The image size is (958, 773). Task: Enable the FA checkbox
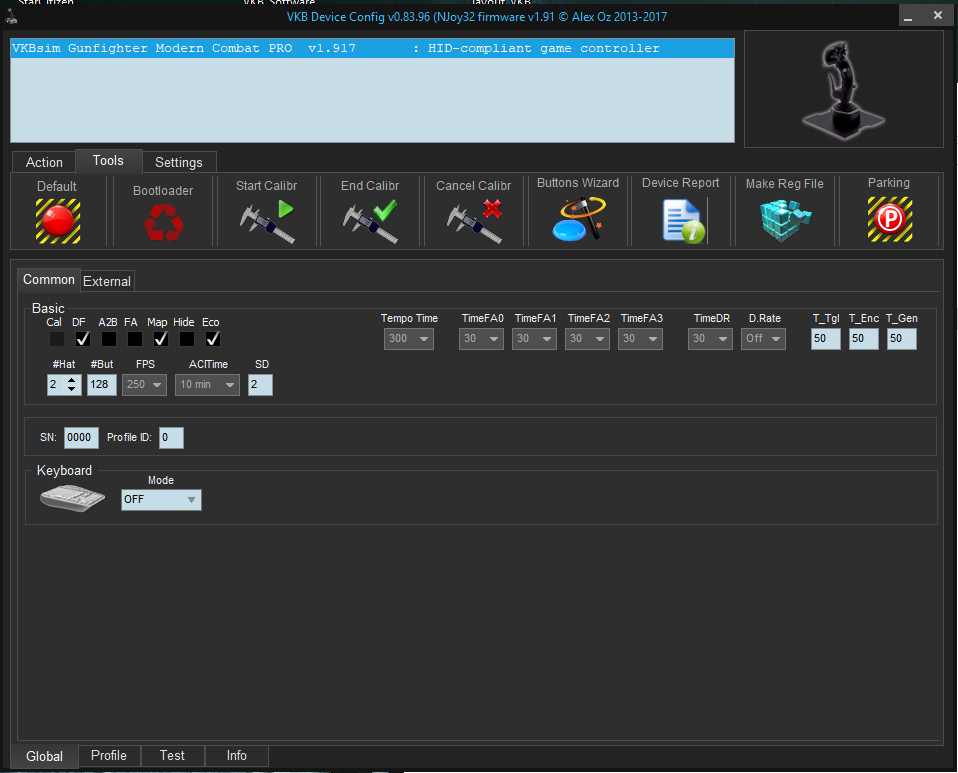coord(135,339)
